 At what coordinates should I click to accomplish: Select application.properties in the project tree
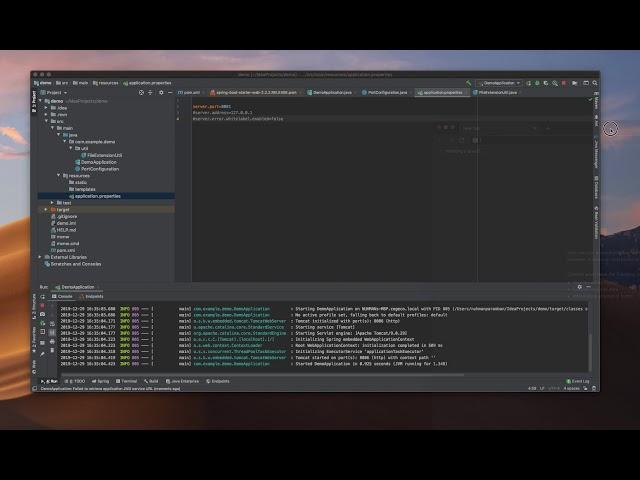(95, 196)
